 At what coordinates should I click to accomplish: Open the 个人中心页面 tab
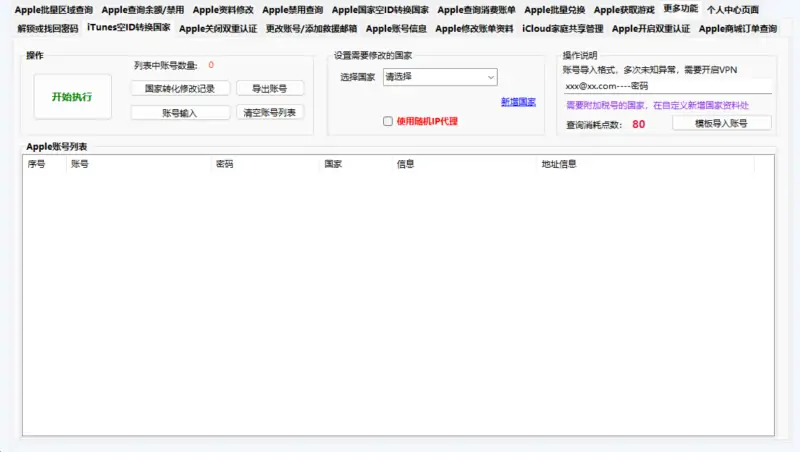(739, 10)
